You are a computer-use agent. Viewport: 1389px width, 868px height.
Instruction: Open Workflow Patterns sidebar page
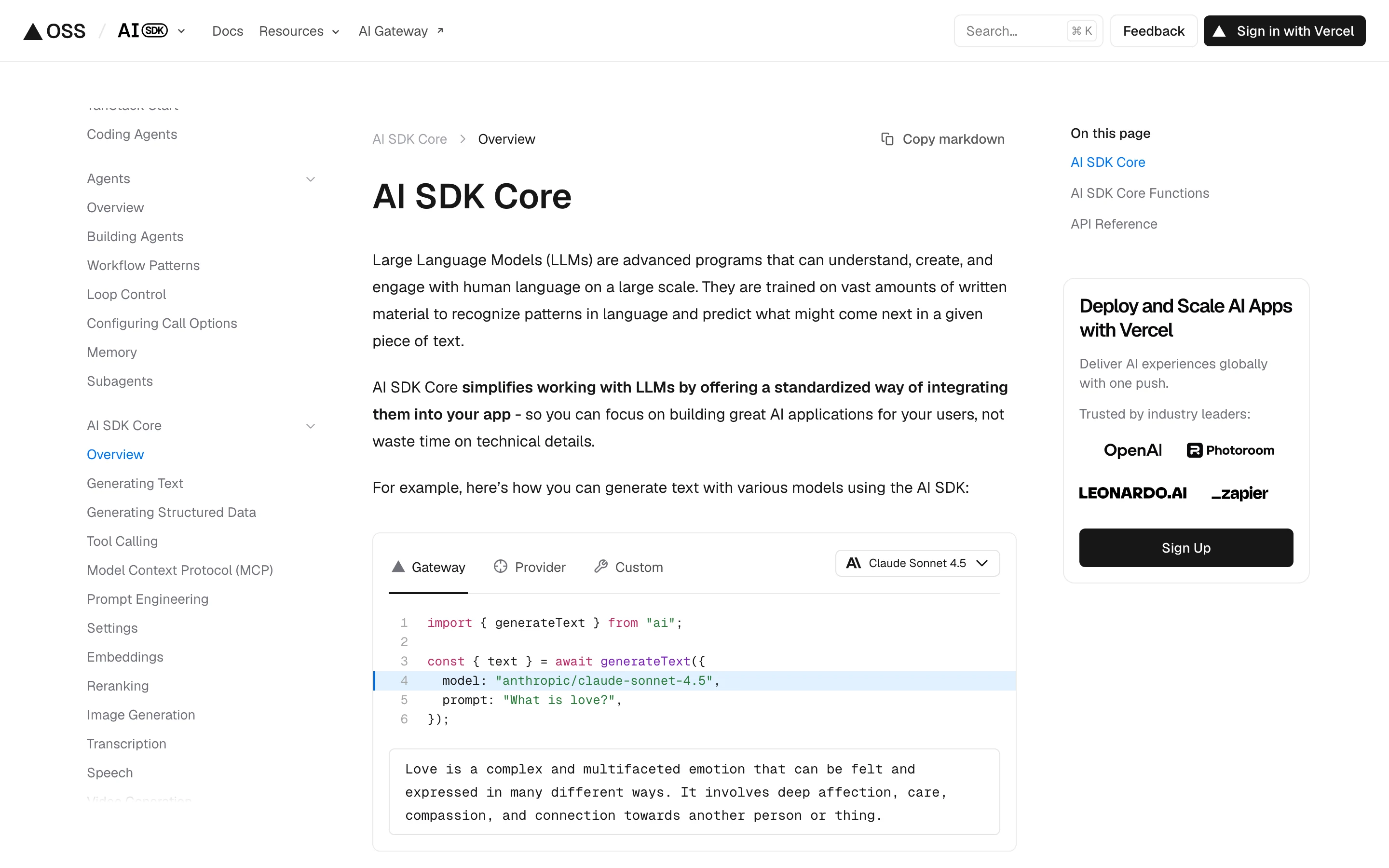[144, 266]
